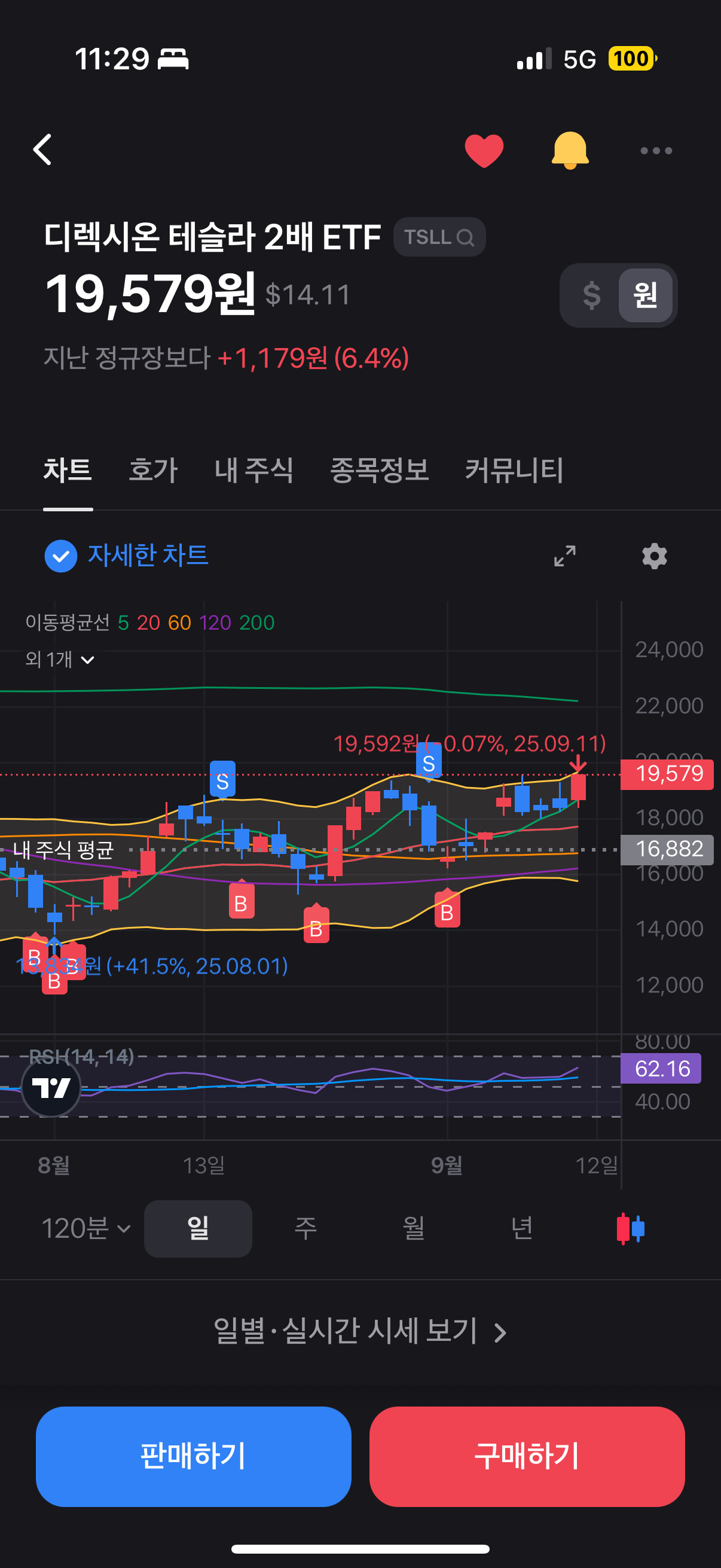This screenshot has height=1568, width=721.
Task: Toggle the candlestick chart type icon
Action: pos(630,1228)
